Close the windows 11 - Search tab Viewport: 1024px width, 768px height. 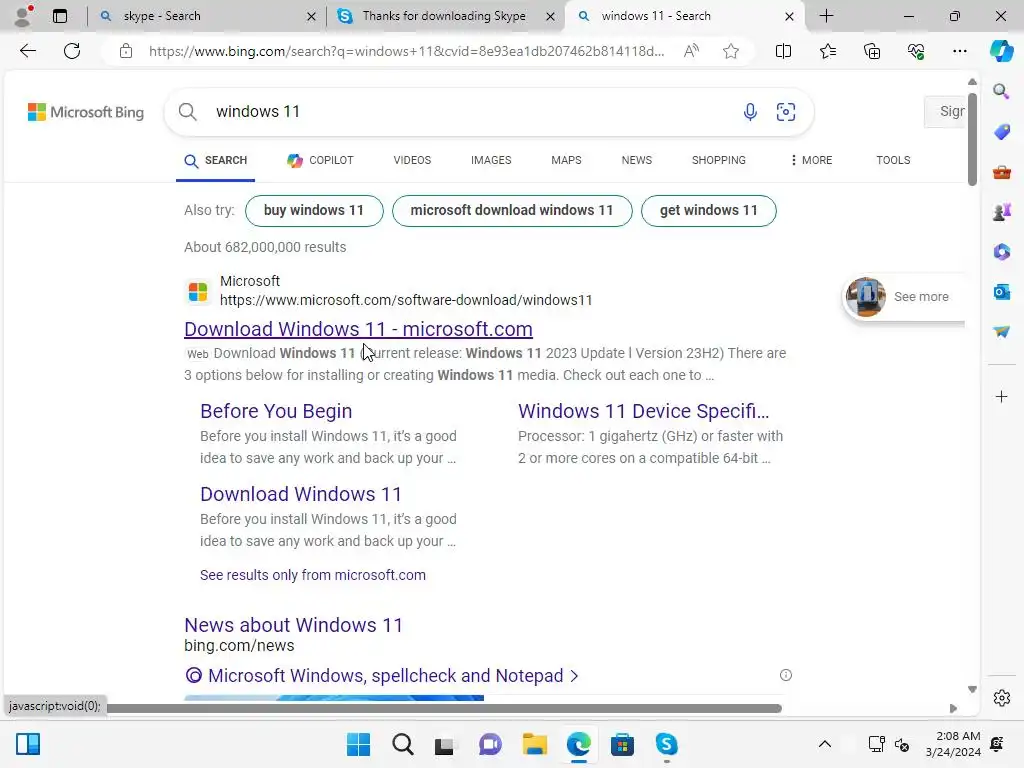click(789, 16)
